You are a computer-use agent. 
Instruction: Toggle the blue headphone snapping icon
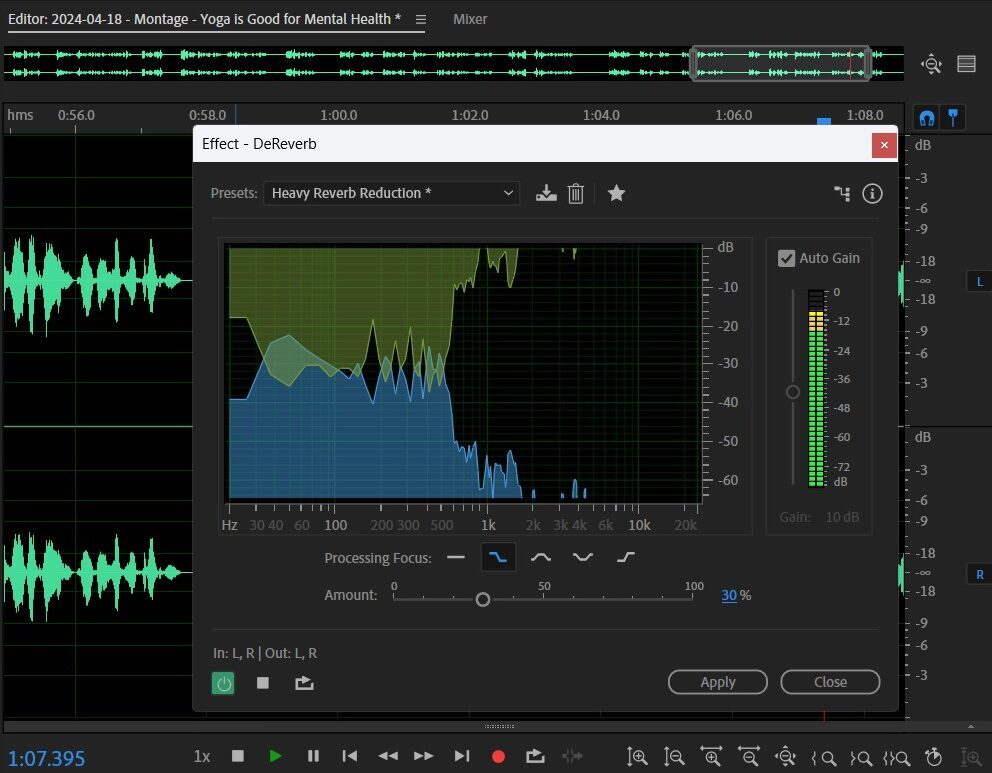click(x=927, y=118)
